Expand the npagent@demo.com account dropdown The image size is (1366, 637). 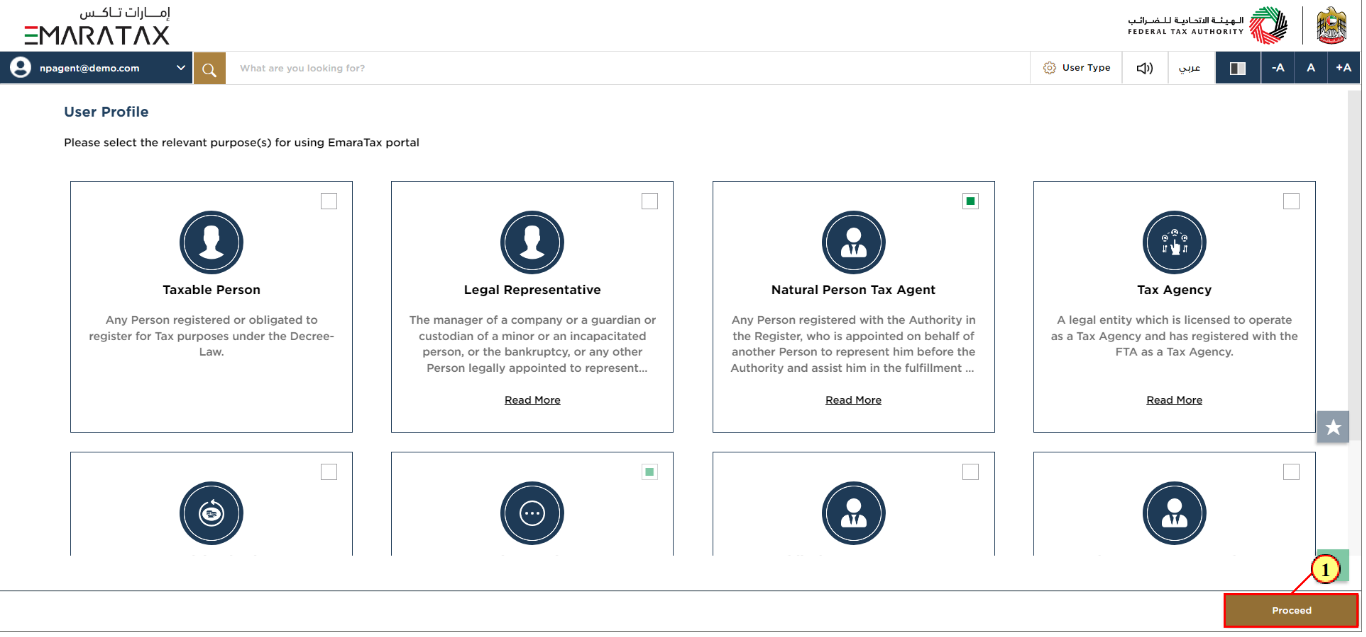181,68
